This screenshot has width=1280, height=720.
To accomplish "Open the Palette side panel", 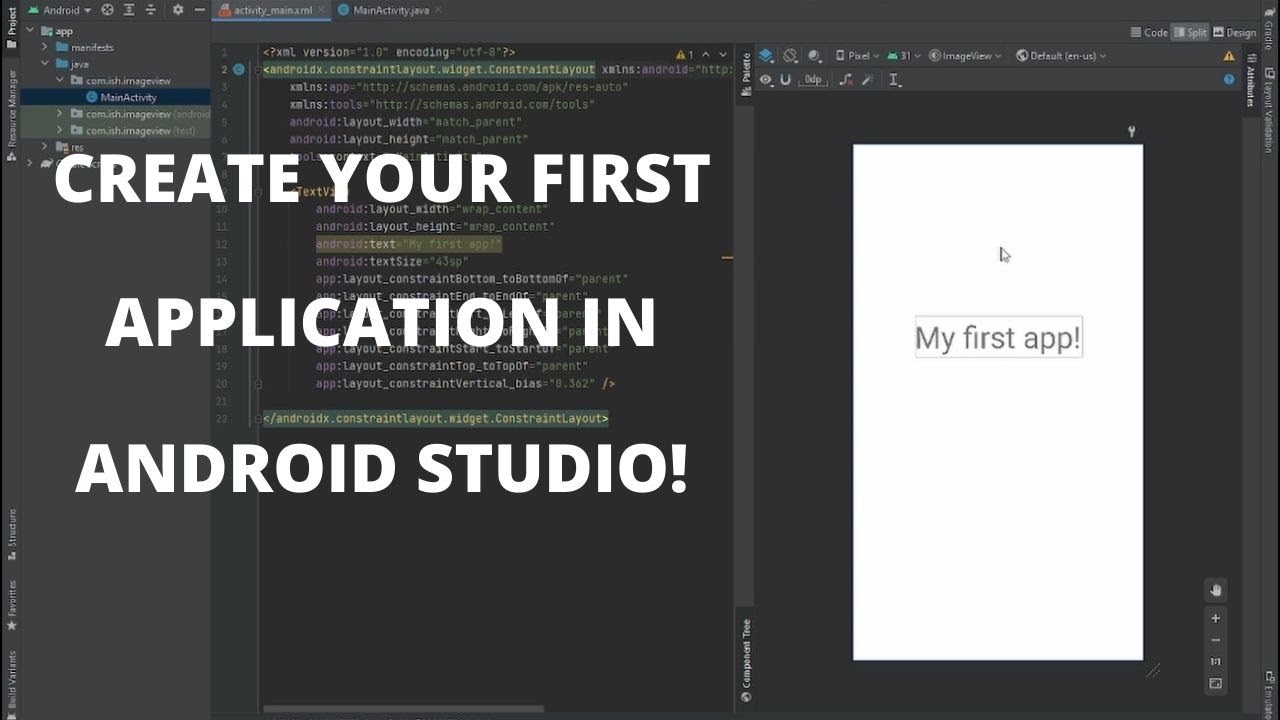I will [x=746, y=76].
